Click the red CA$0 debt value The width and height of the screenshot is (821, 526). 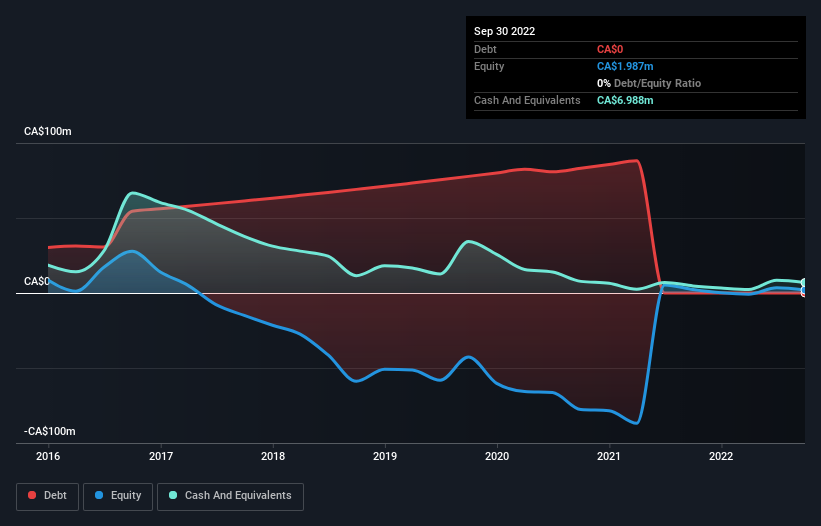(x=610, y=49)
